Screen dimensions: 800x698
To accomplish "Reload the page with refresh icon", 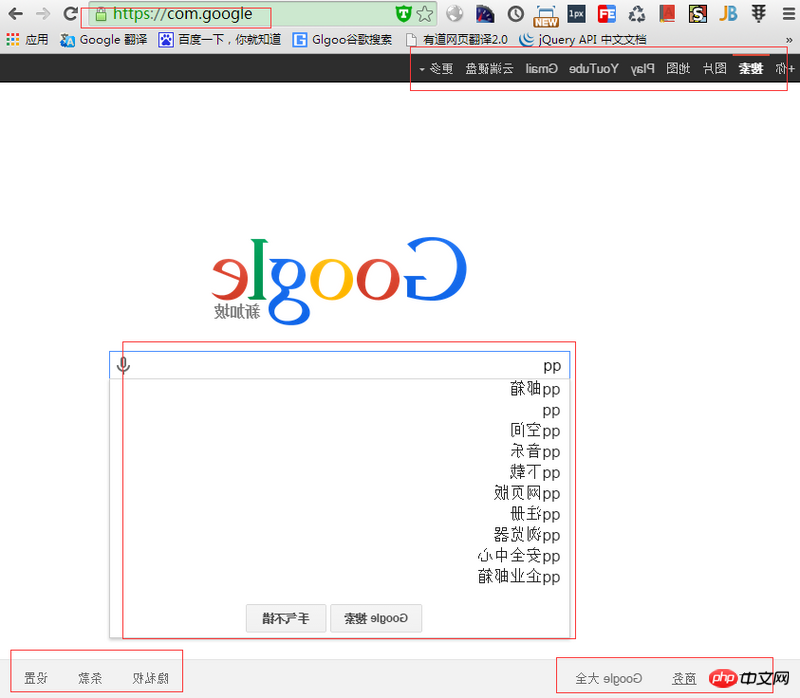I will pyautogui.click(x=71, y=14).
